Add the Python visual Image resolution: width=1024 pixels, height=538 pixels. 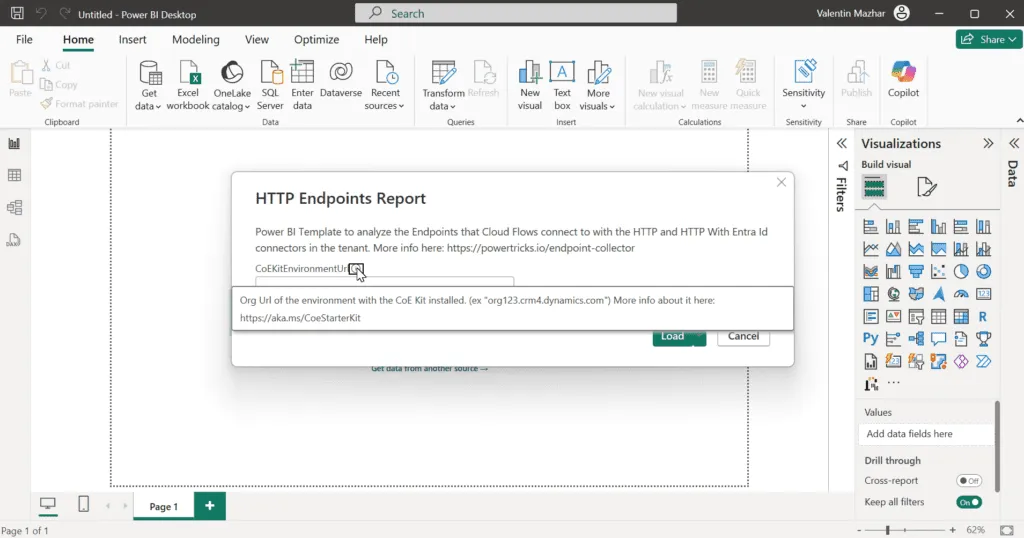(871, 338)
